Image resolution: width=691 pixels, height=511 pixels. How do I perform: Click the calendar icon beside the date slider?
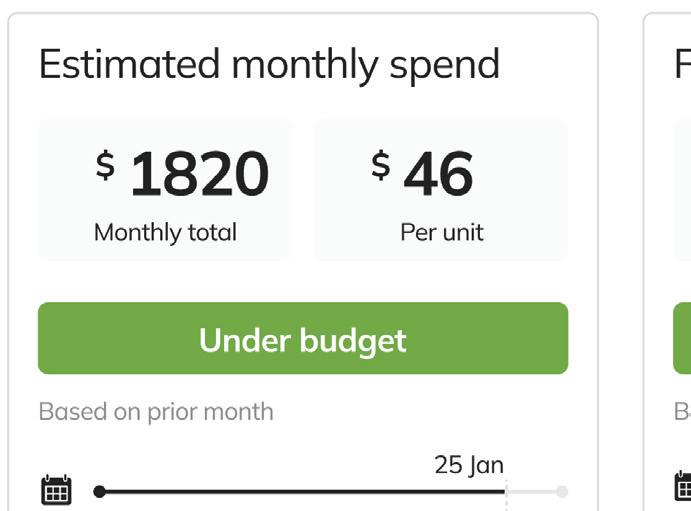tap(56, 490)
